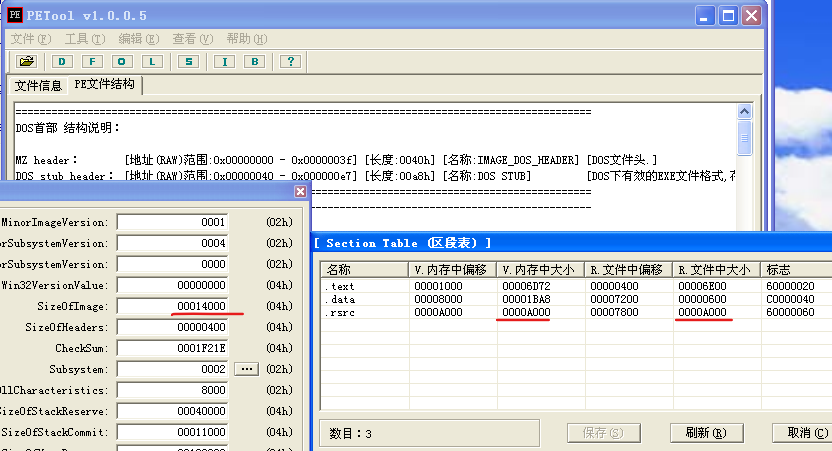Click the question mark help toolbar icon

point(290,62)
